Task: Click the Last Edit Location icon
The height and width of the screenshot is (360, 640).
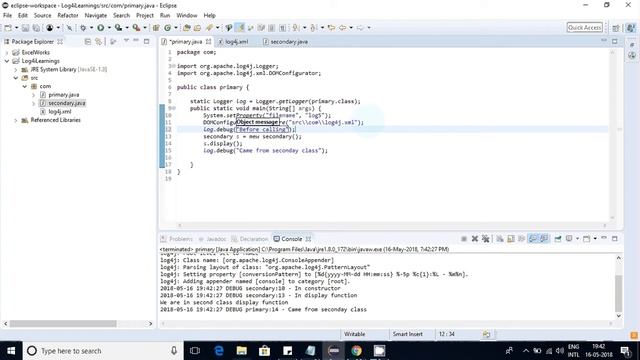Action: (331, 28)
